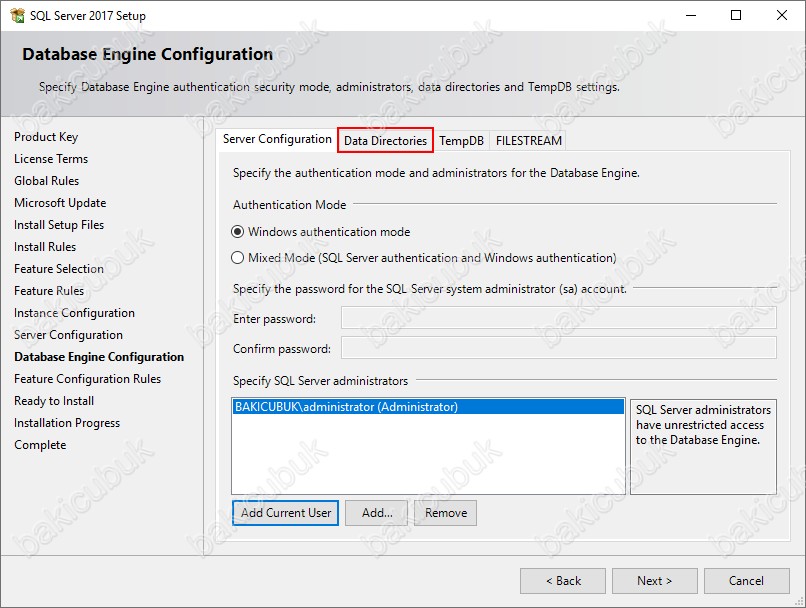Close the SQL Server 2017 Setup window

click(x=782, y=15)
